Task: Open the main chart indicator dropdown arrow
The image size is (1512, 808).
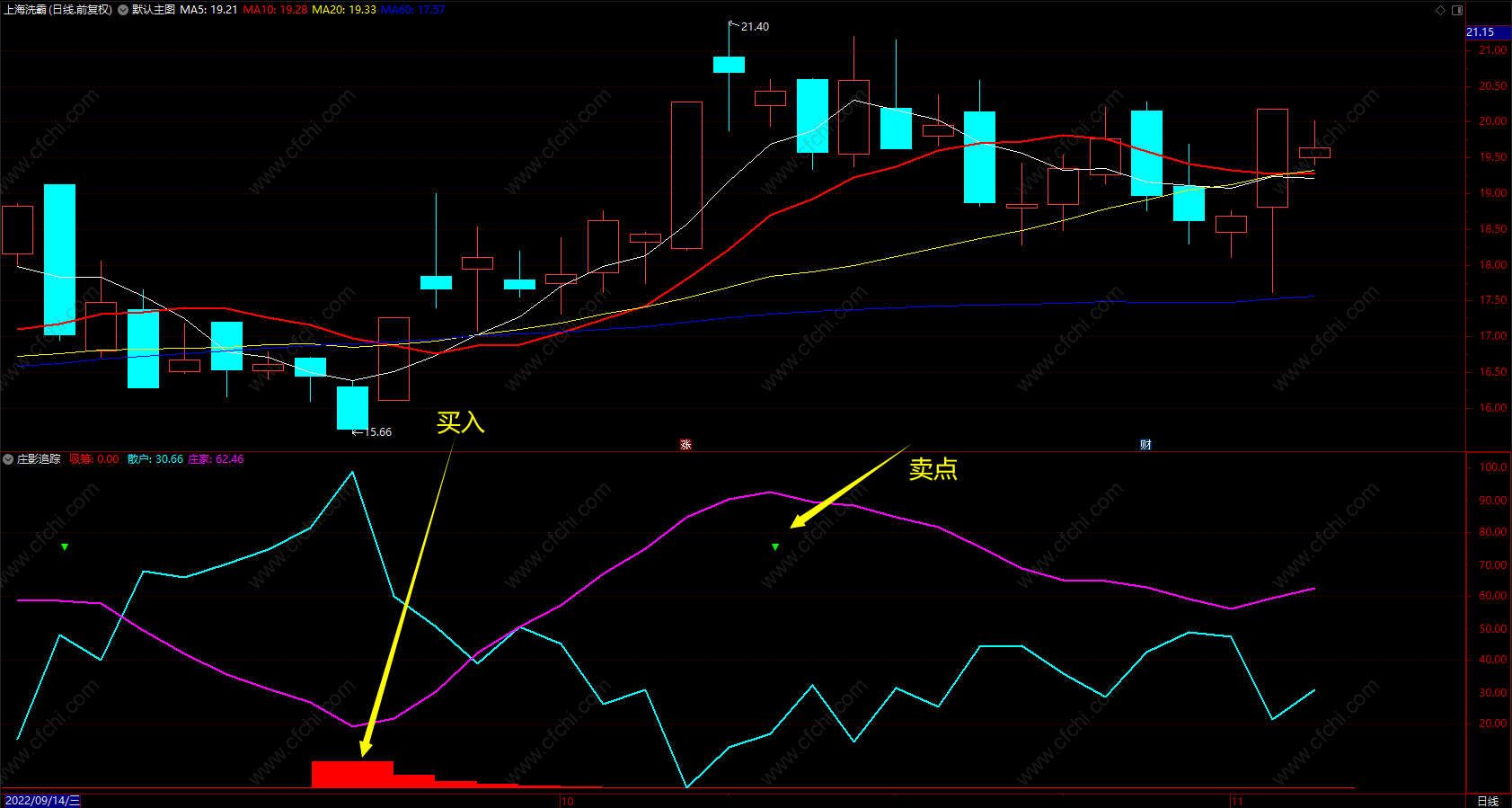Action: click(123, 10)
